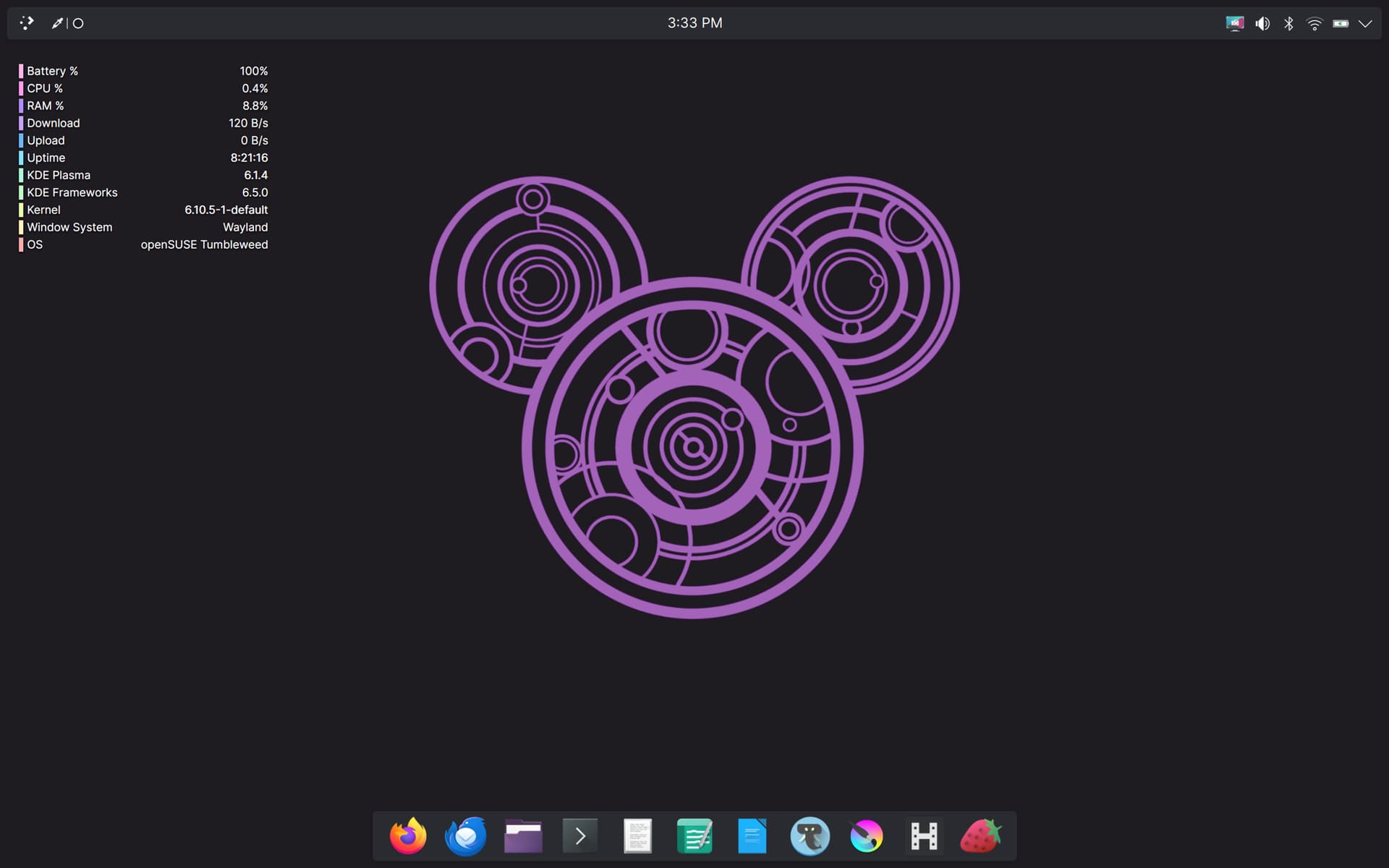This screenshot has height=868, width=1389.
Task: Open the H film-strip media player
Action: click(x=924, y=836)
